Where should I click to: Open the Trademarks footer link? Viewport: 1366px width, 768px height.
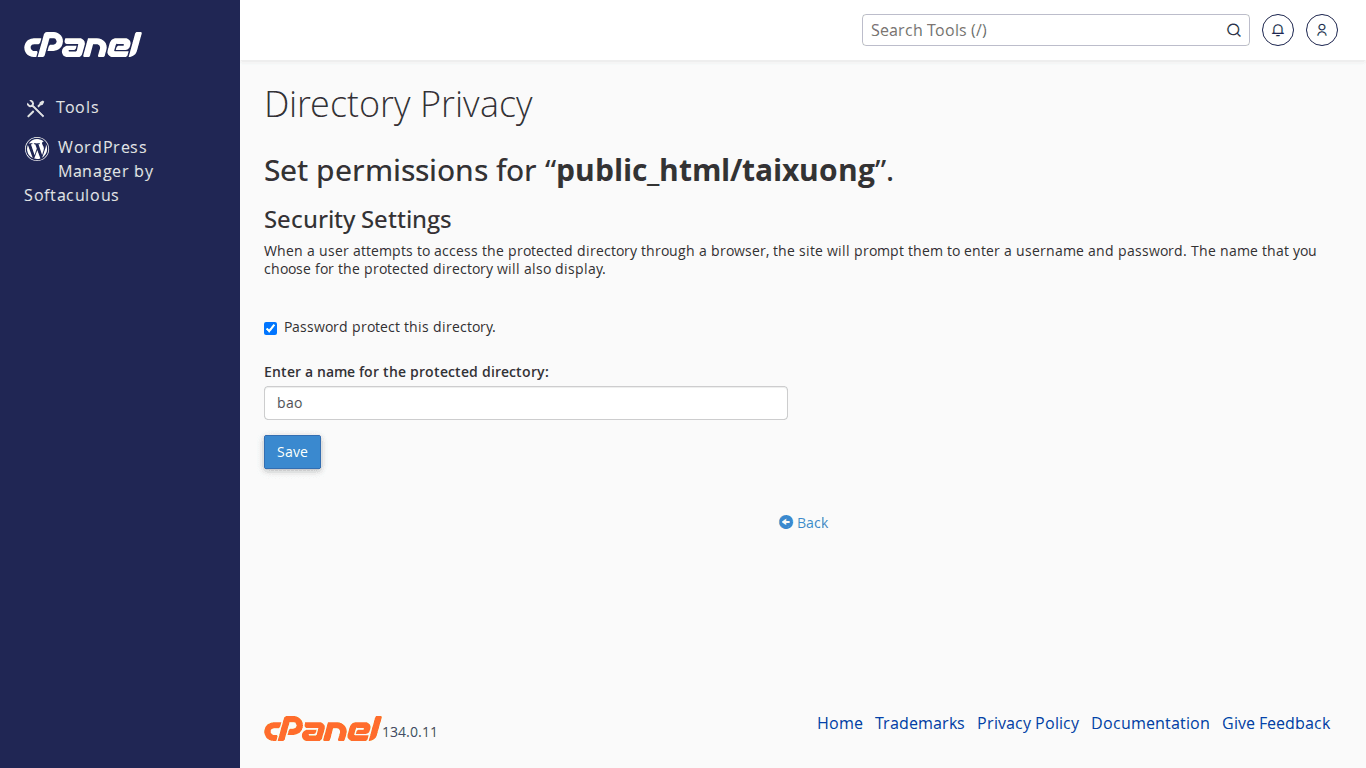pyautogui.click(x=919, y=723)
